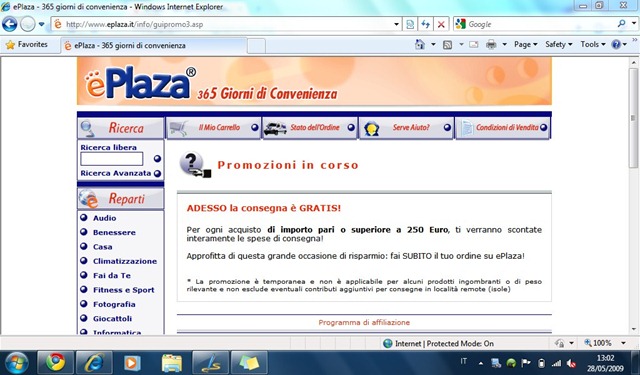Open the Giocattoli department link
The height and width of the screenshot is (375, 640).
112,319
